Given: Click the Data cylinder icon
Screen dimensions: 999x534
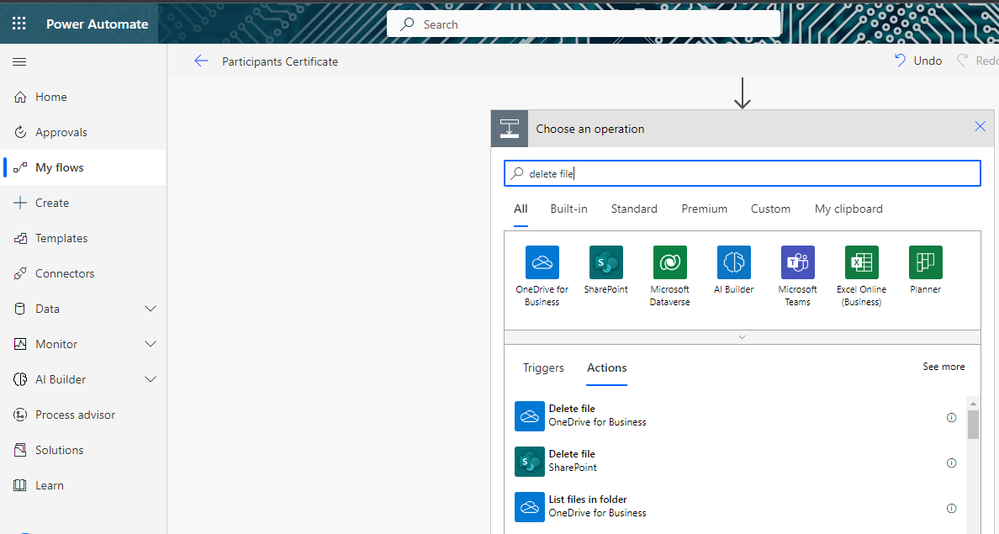Looking at the screenshot, I should coord(20,308).
